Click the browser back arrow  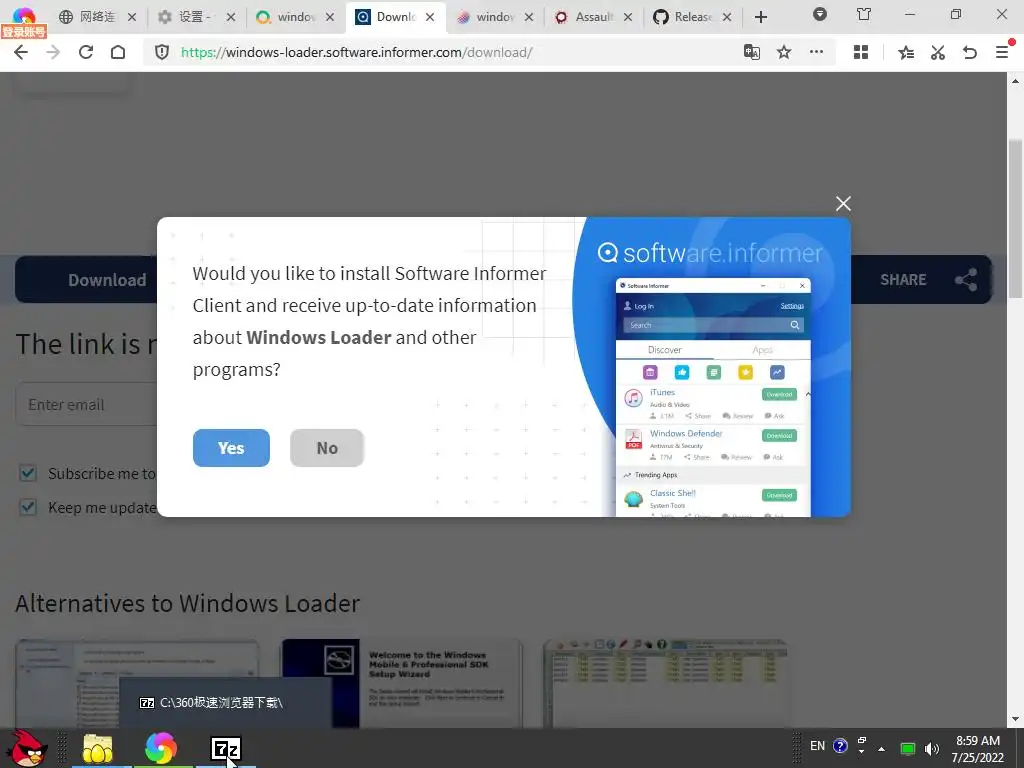pyautogui.click(x=21, y=52)
